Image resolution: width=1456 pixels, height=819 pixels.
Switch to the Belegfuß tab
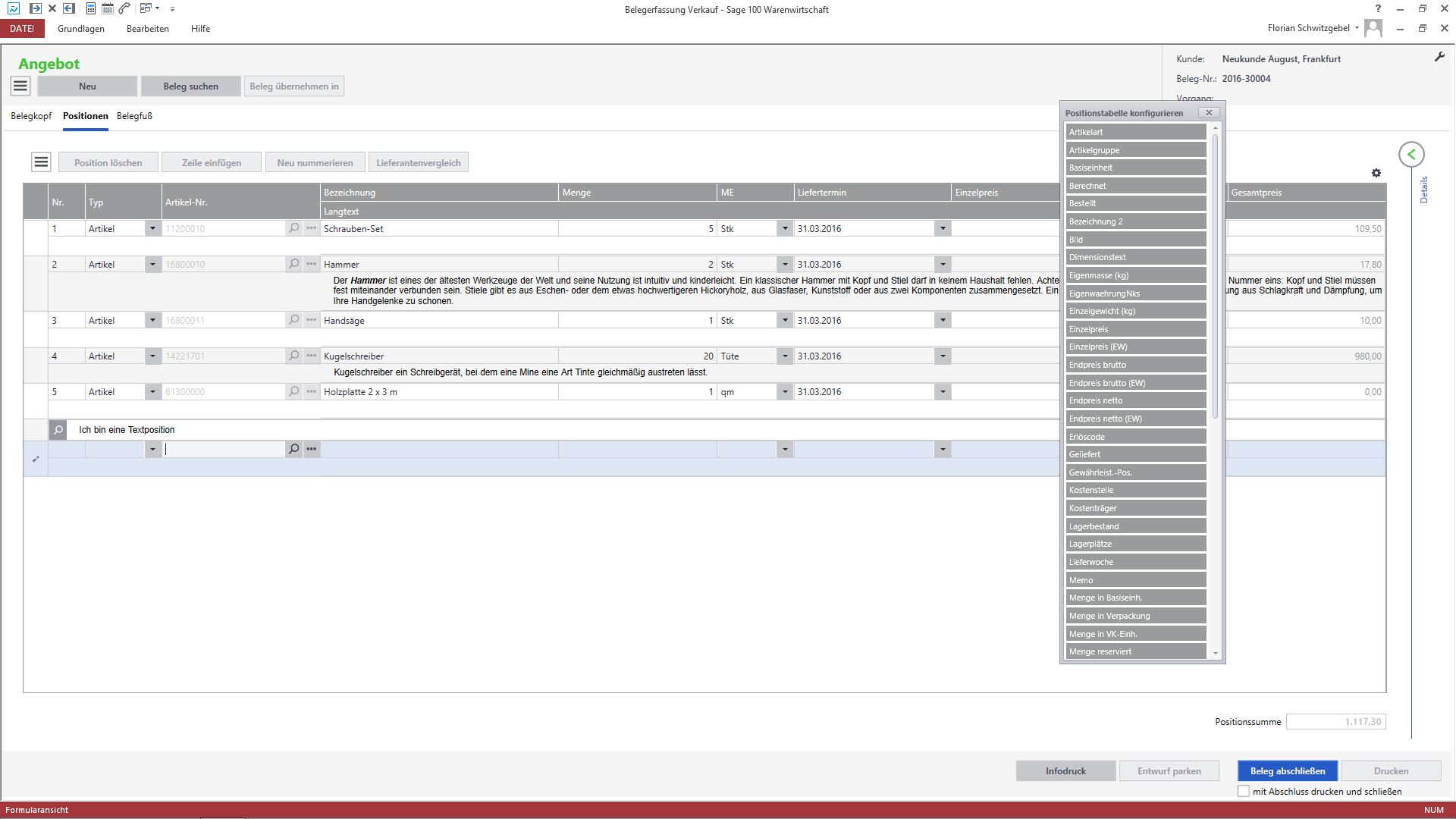point(134,116)
